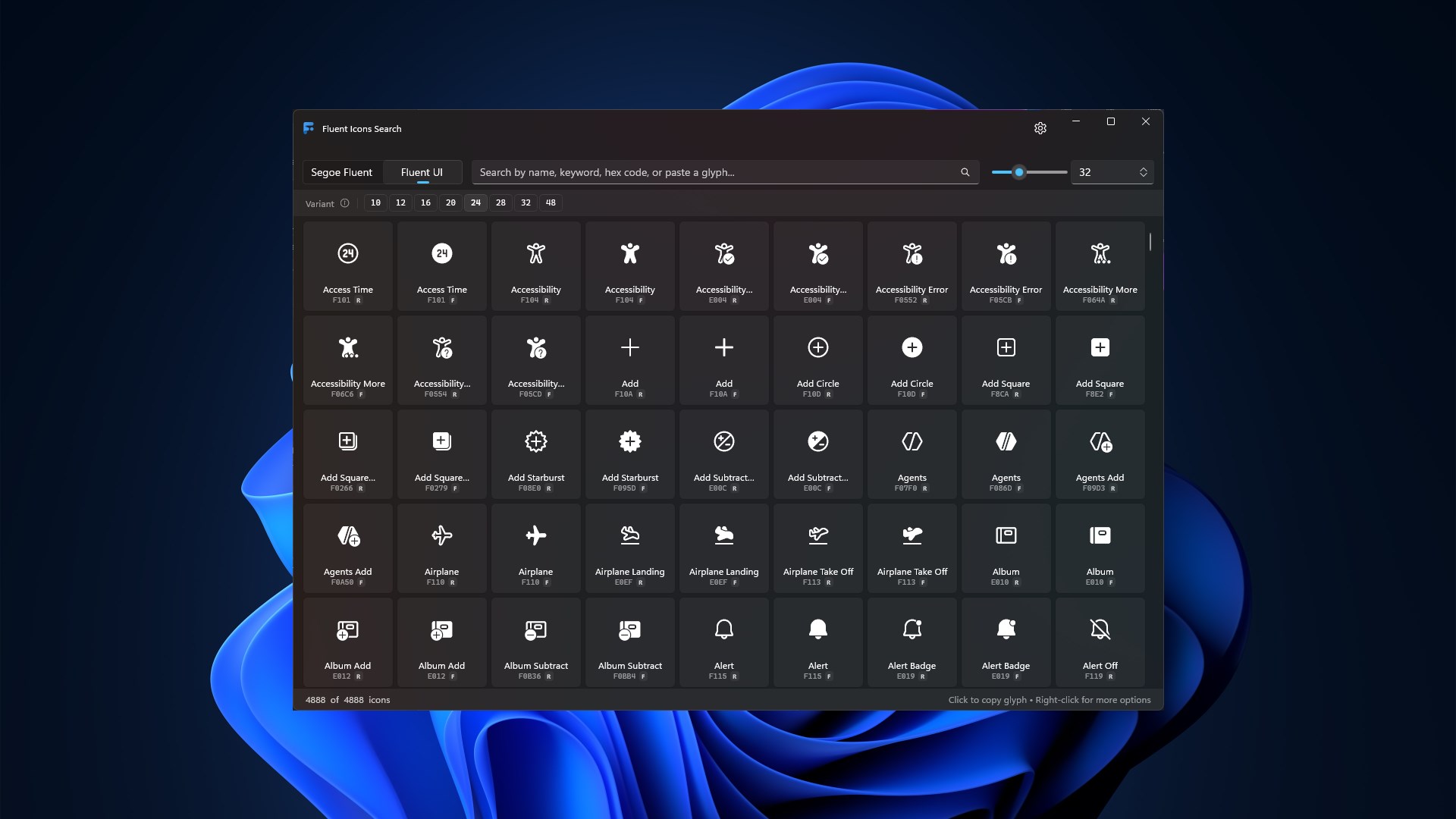
Task: Copy the filled Agents Add icon F0A50
Action: 348,548
